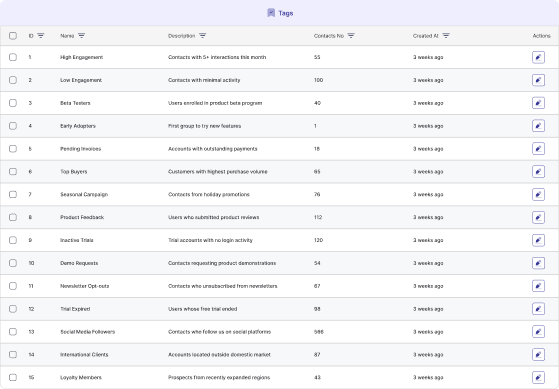
Task: Check the Inactive Trials row checkbox
Action: pos(13,240)
